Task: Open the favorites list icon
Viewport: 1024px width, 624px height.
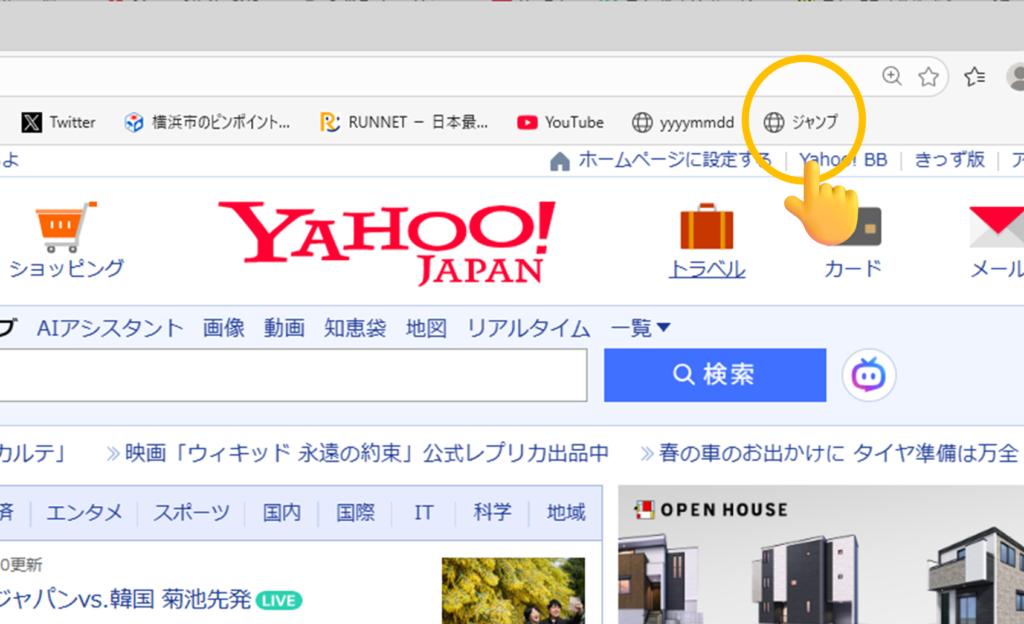Action: coord(974,76)
